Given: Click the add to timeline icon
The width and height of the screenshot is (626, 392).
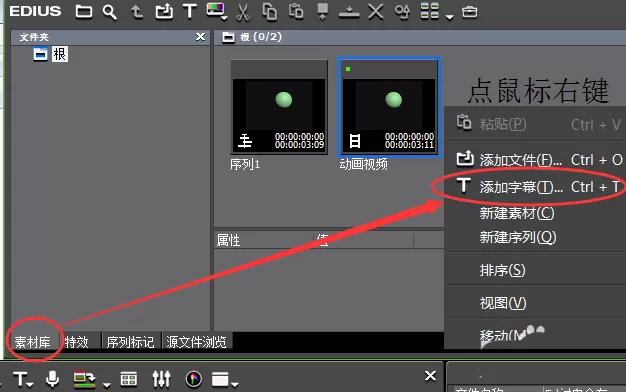Looking at the screenshot, I should 349,12.
